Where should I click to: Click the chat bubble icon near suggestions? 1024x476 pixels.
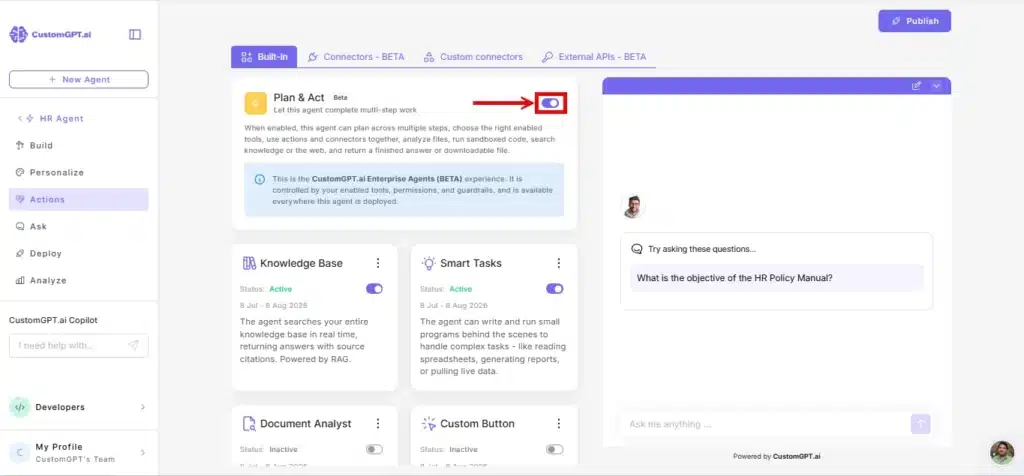click(x=637, y=249)
